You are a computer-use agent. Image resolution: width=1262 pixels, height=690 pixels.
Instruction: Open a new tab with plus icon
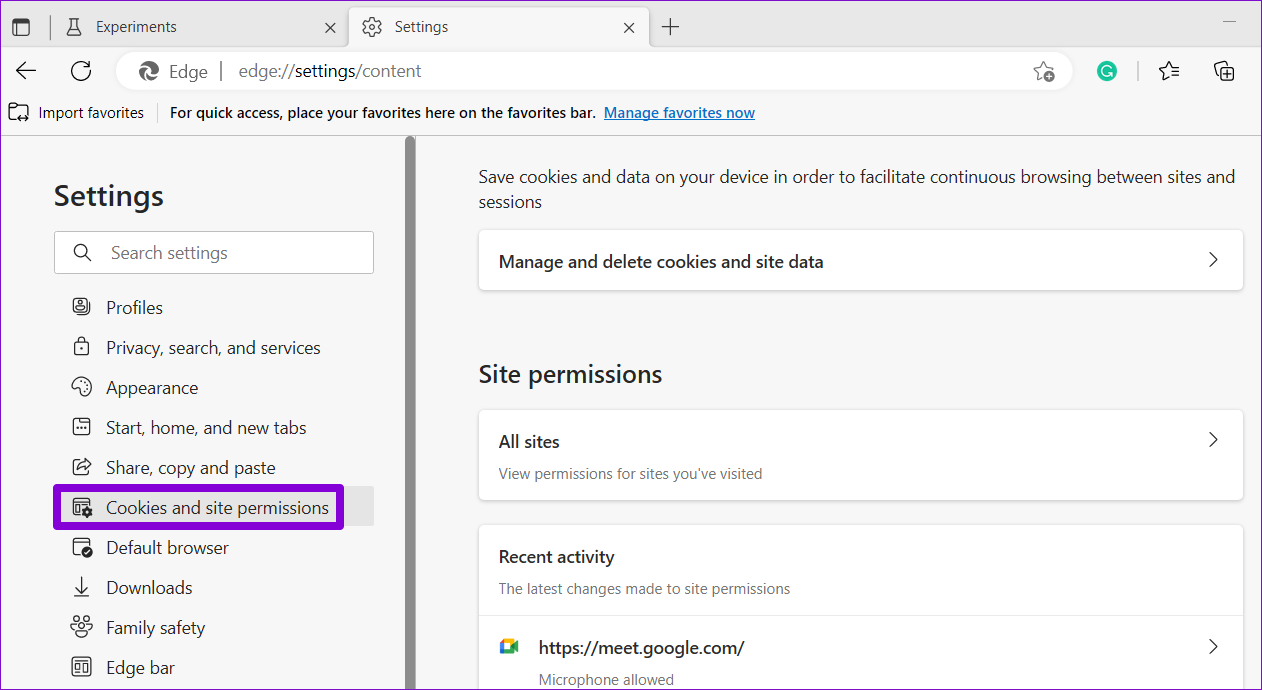[x=670, y=27]
